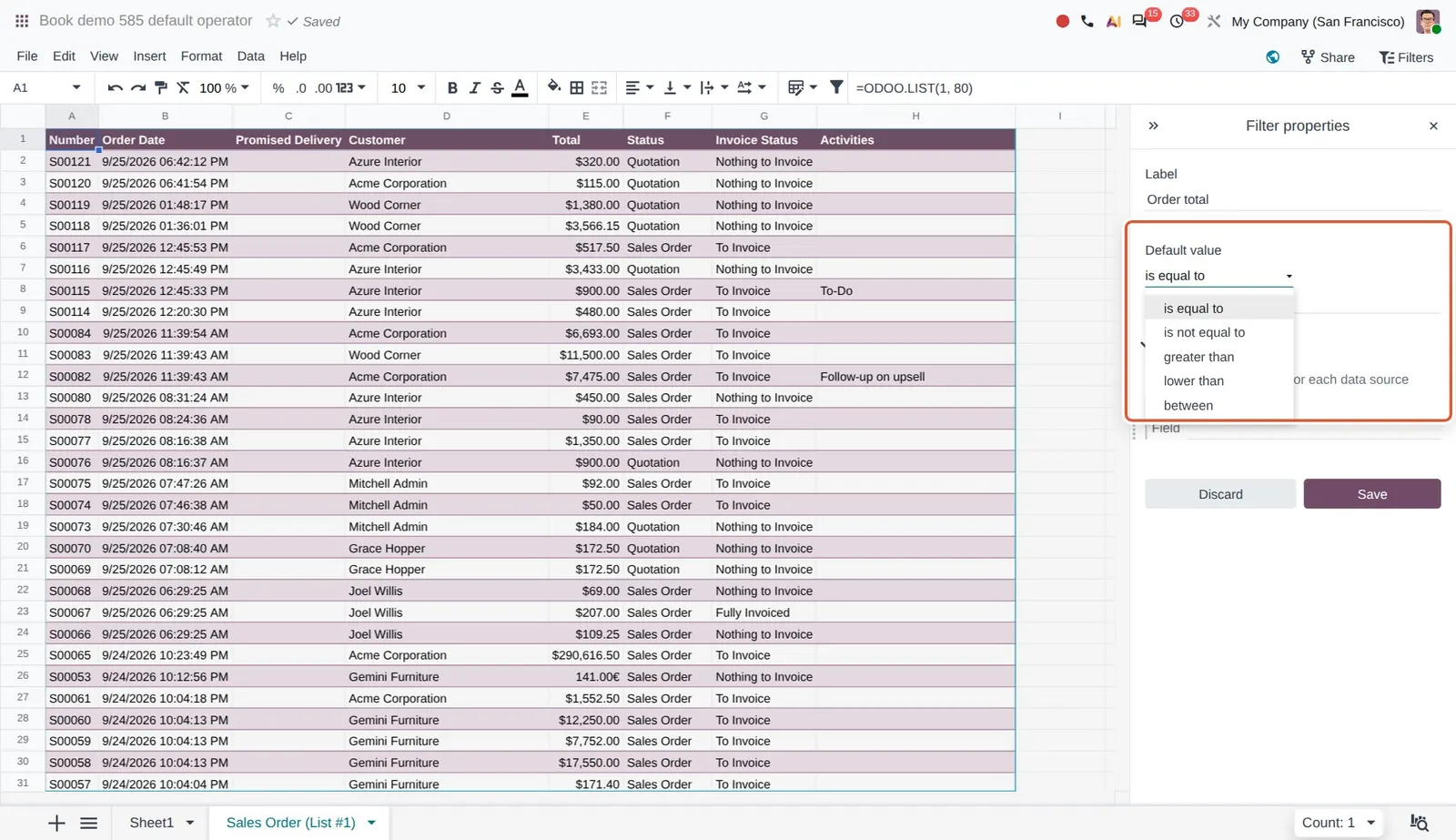
Task: Open the 100 % zoom dropdown
Action: pyautogui.click(x=224, y=88)
